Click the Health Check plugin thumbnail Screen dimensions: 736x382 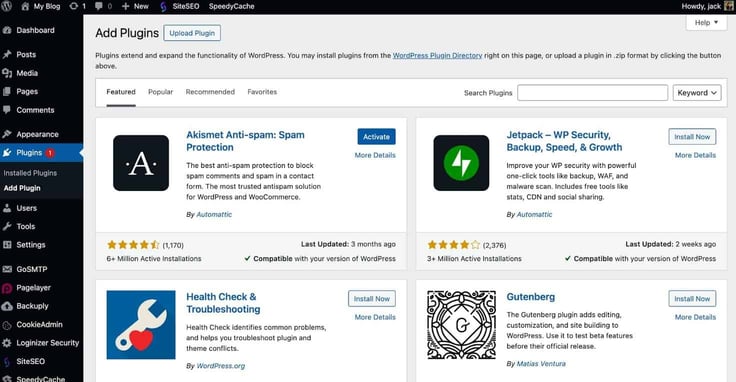(x=141, y=325)
